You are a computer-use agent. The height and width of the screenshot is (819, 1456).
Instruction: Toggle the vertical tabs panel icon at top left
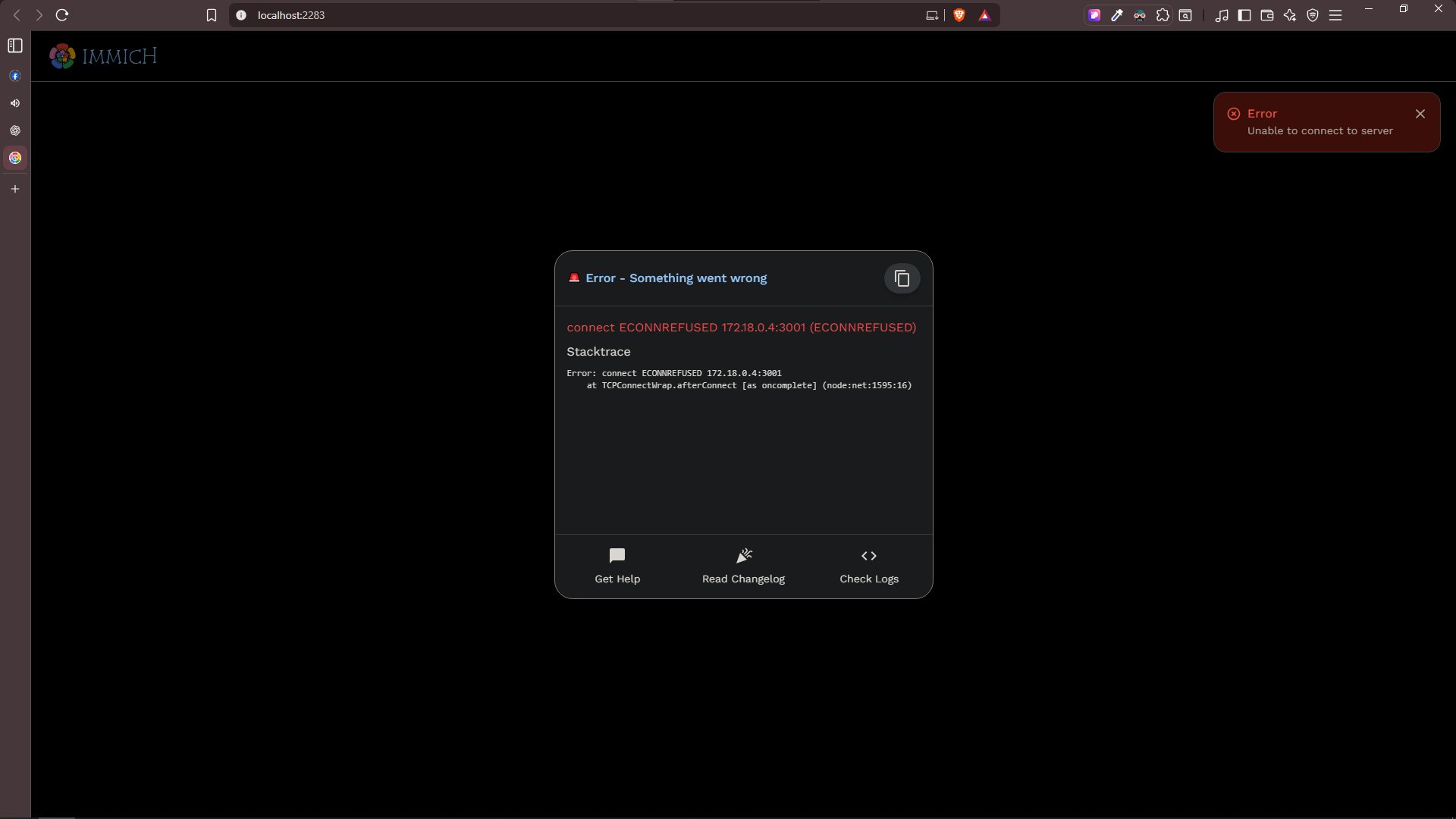(15, 45)
